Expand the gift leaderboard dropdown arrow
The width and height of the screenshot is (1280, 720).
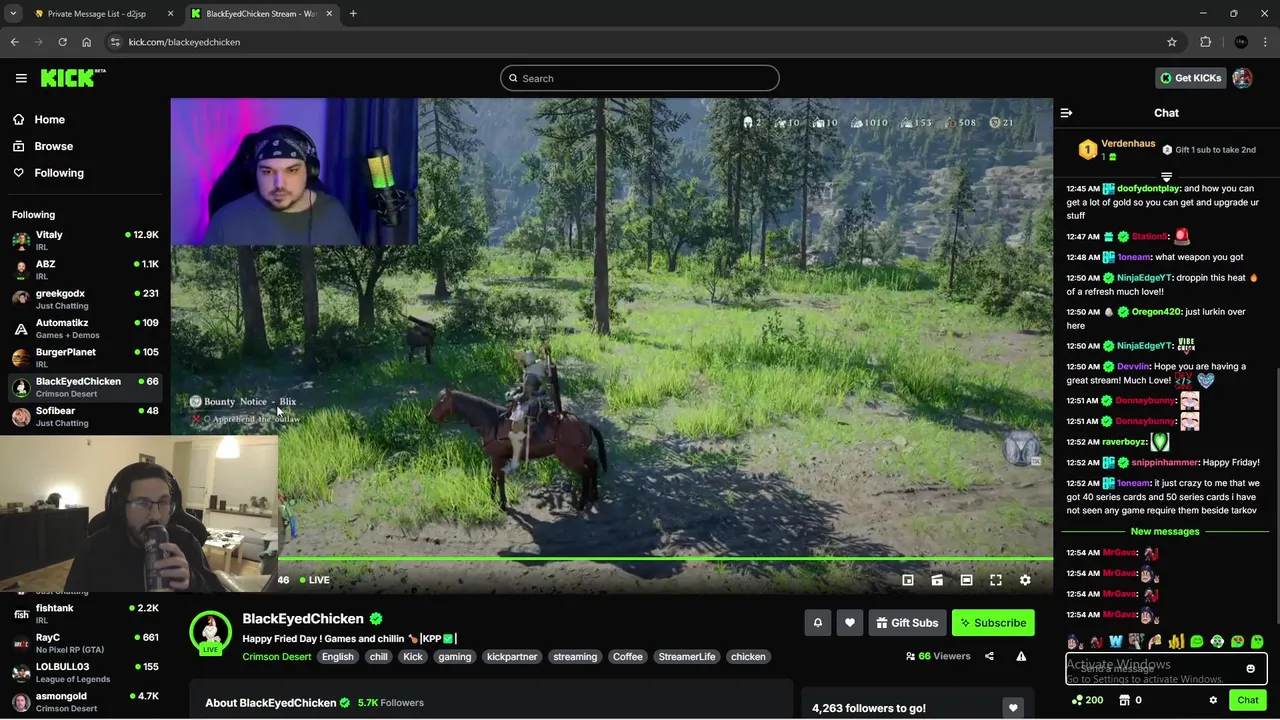tap(1166, 177)
